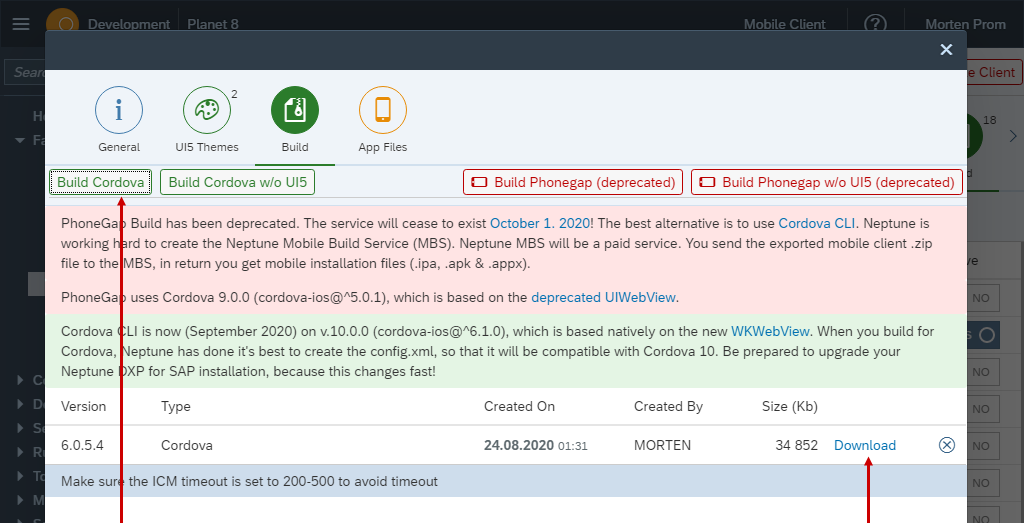
Task: Open the deprecated UIWebView link
Action: pos(603,298)
